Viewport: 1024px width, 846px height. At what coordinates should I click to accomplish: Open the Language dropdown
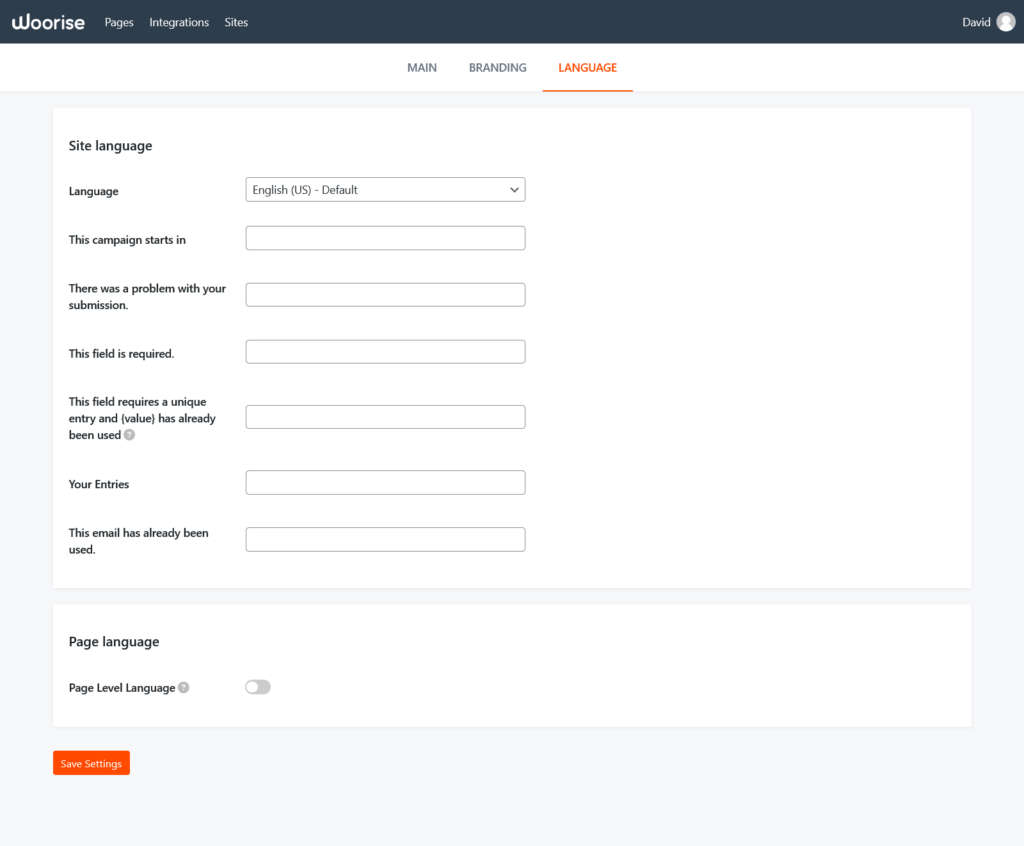point(385,190)
